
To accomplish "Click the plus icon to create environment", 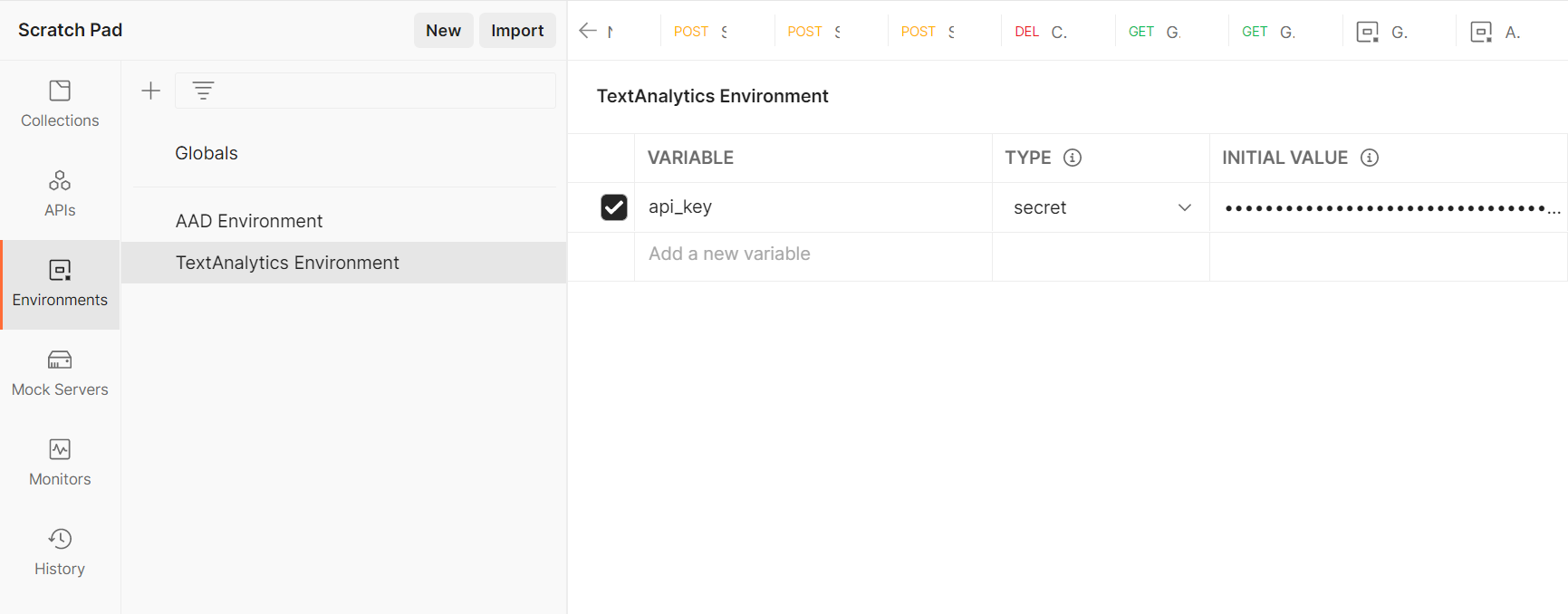I will pos(151,91).
